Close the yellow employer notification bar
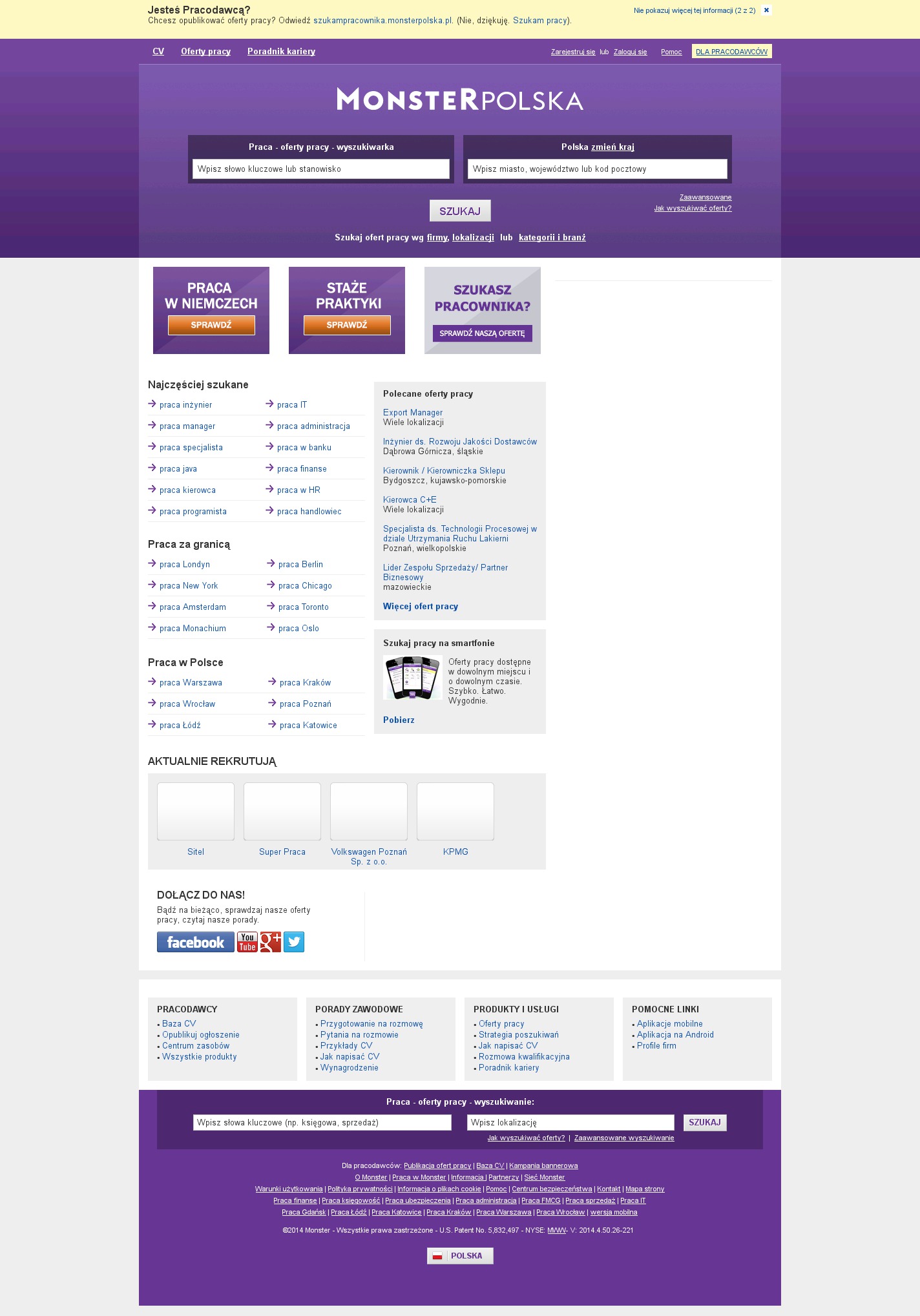The image size is (920, 1316). click(x=766, y=10)
